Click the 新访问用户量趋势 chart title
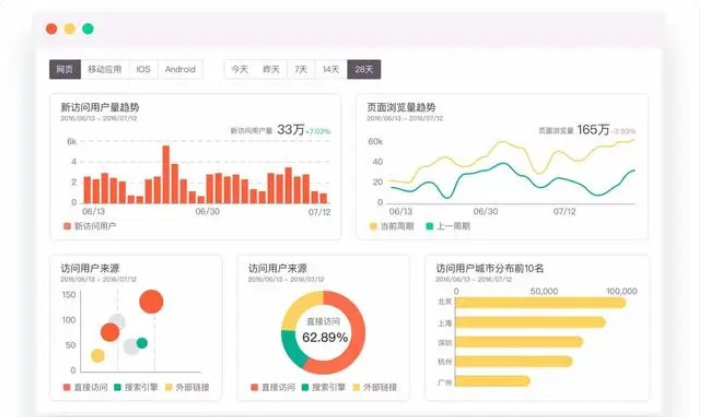This screenshot has height=417, width=705. point(100,107)
